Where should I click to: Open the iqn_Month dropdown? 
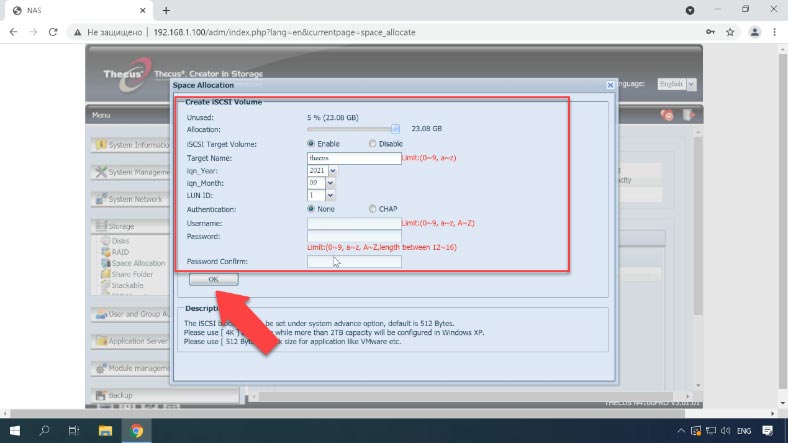[330, 183]
